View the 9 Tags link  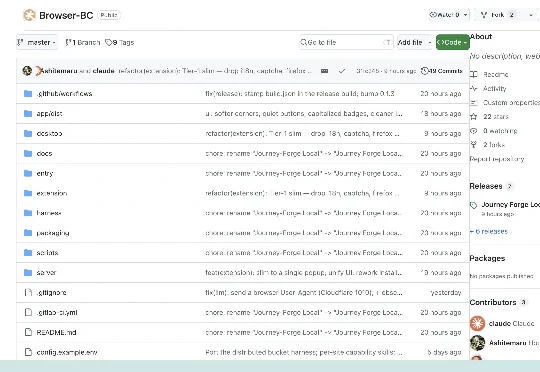click(x=120, y=42)
